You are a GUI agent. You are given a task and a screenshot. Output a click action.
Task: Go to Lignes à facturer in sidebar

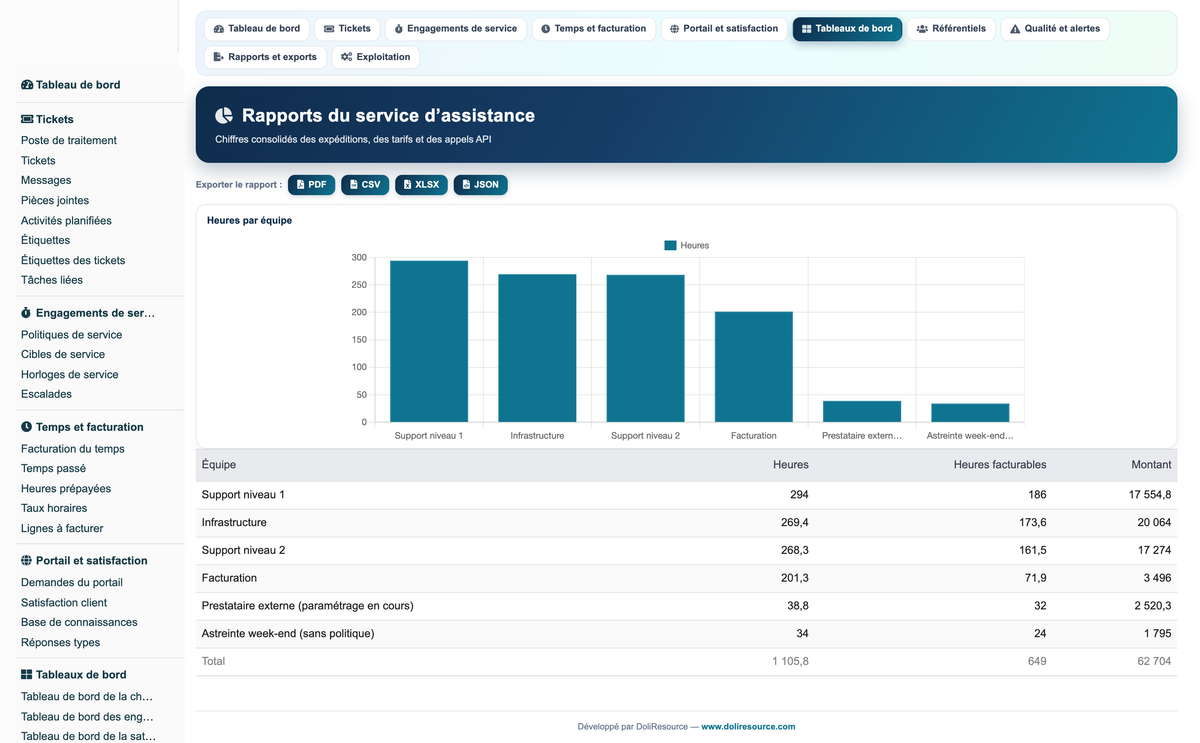62,529
